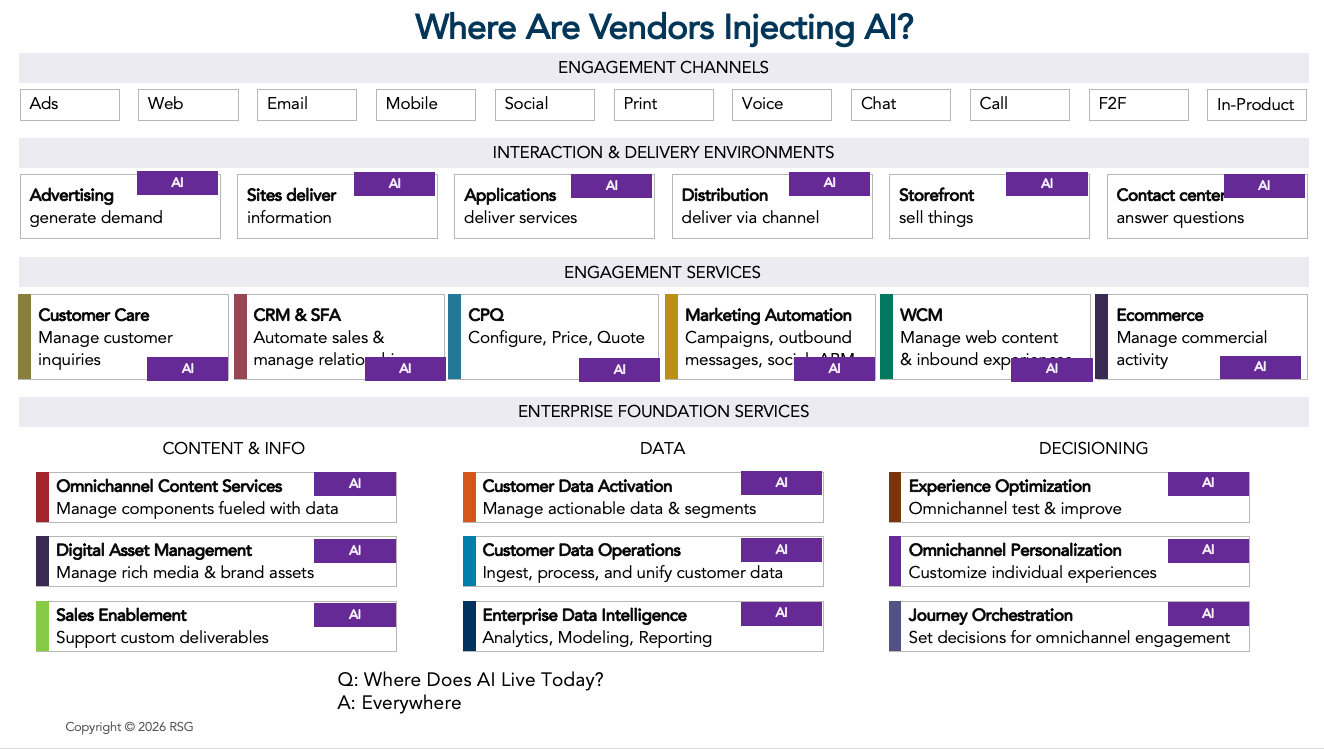The image size is (1324, 749).
Task: Select the Ads channel box
Action: 70,105
